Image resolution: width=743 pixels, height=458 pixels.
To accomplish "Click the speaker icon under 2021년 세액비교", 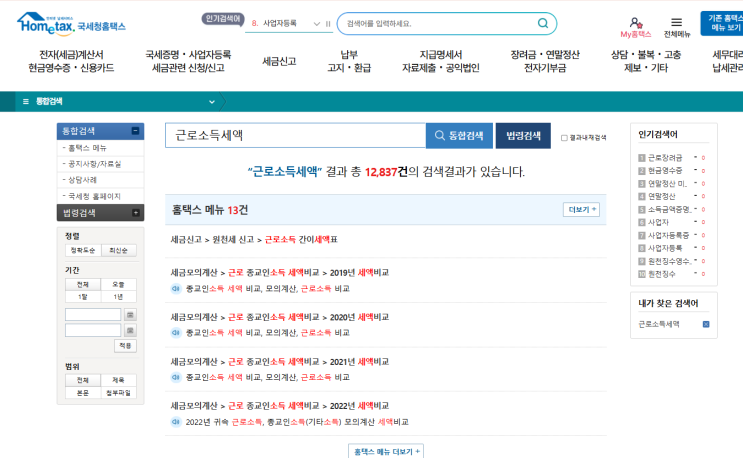I will pos(176,377).
